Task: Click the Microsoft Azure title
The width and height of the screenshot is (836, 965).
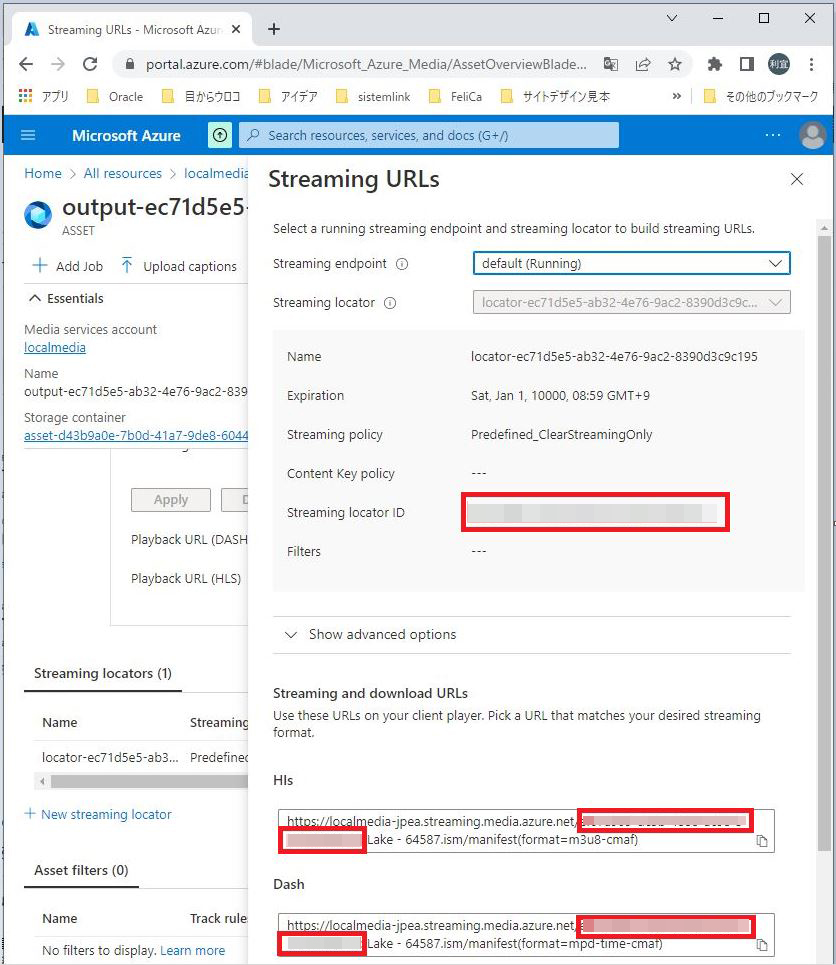Action: click(126, 135)
